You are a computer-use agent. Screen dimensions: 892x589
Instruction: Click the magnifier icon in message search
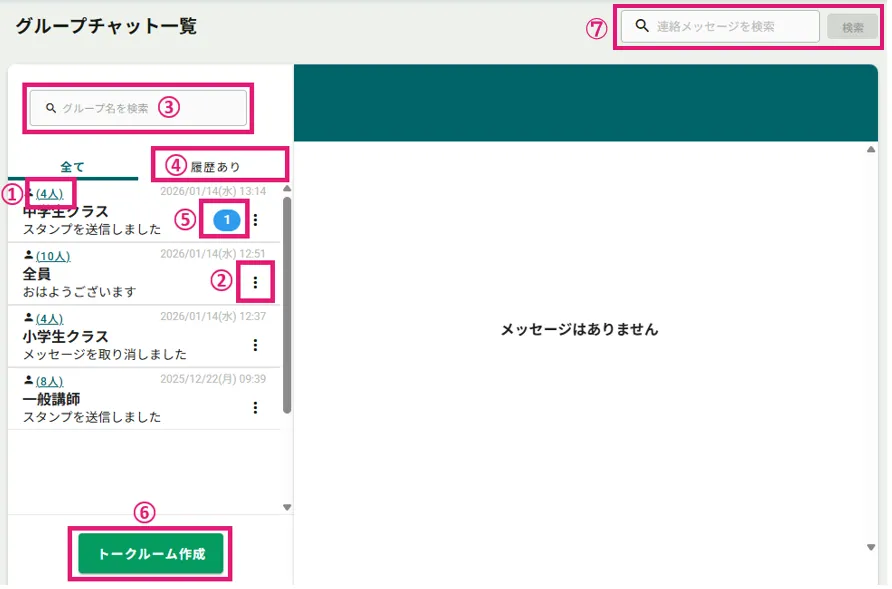[x=643, y=27]
